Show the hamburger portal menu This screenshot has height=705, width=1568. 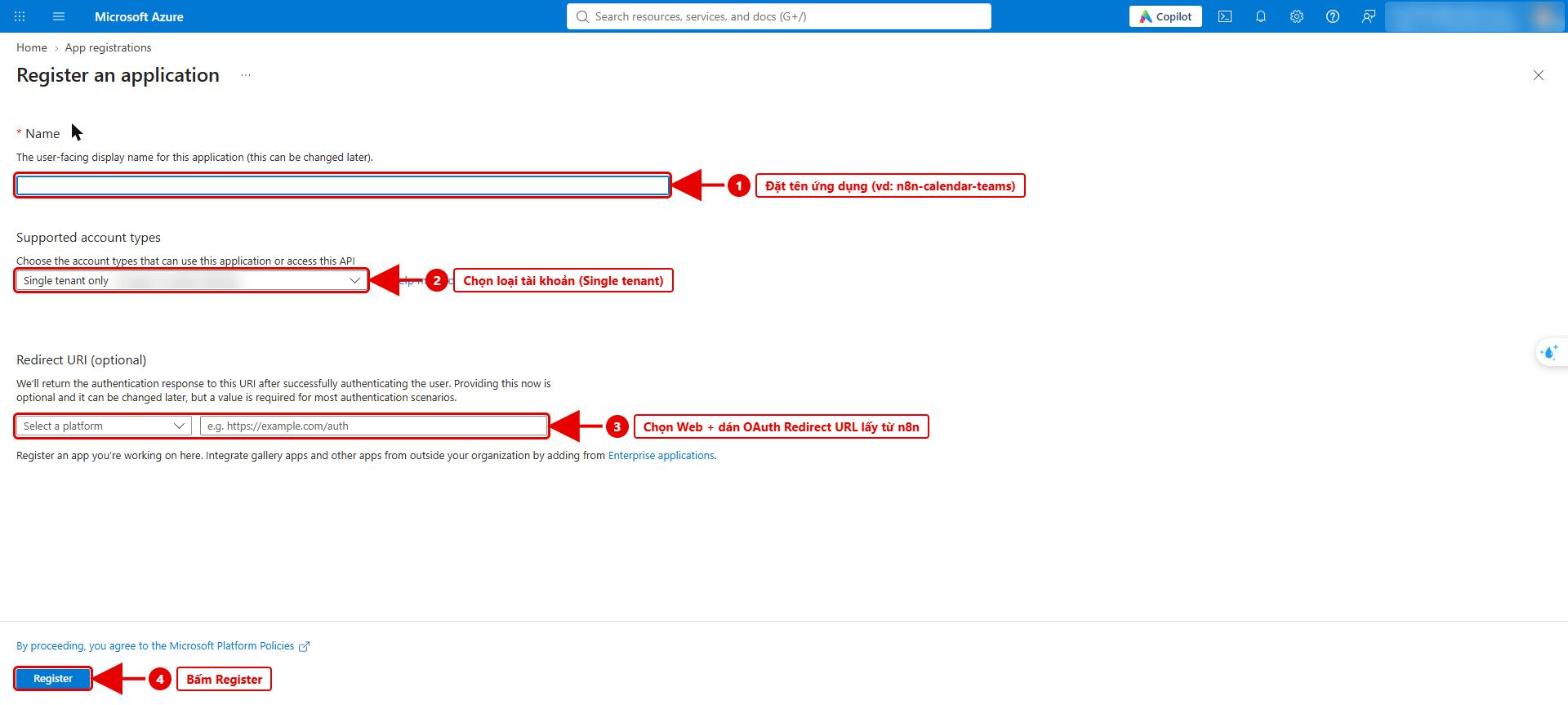58,16
